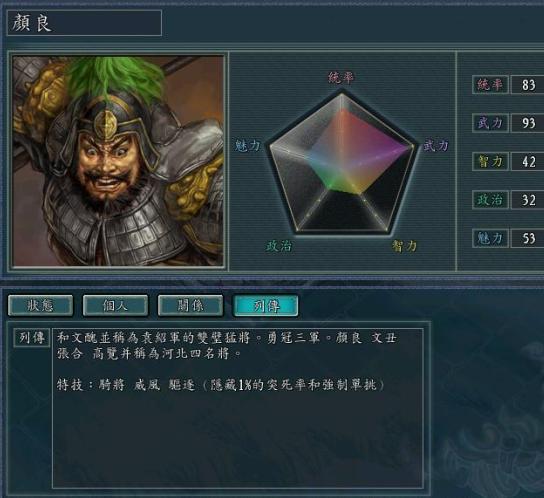Click the war value 93

[x=528, y=123]
